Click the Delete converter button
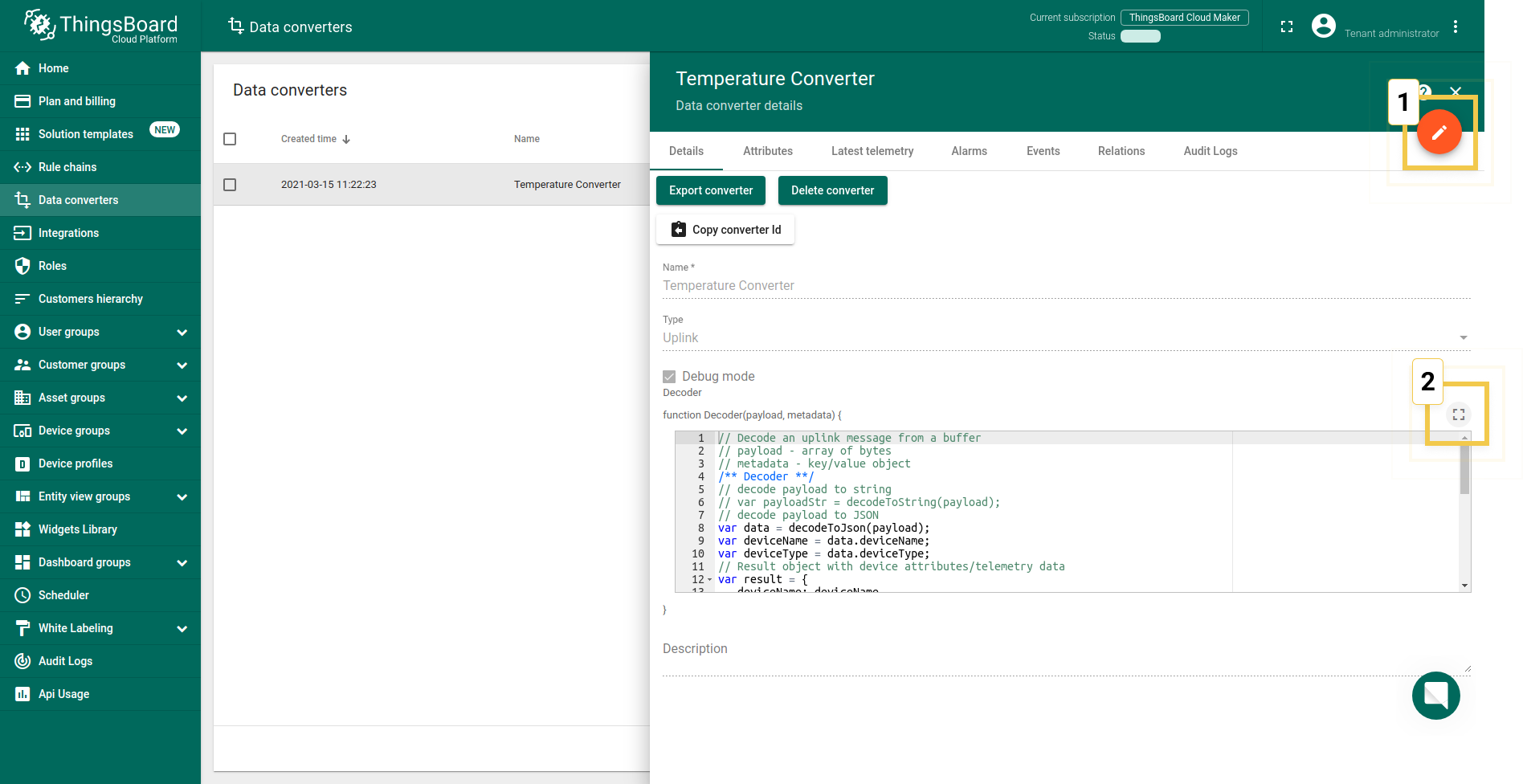Viewport: 1523px width, 784px height. pyautogui.click(x=833, y=190)
